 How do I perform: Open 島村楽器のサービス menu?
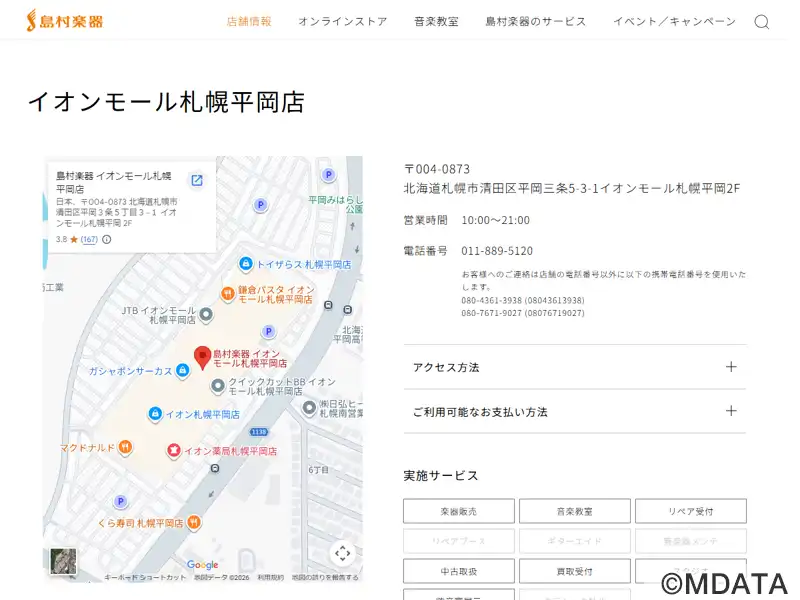click(x=536, y=21)
